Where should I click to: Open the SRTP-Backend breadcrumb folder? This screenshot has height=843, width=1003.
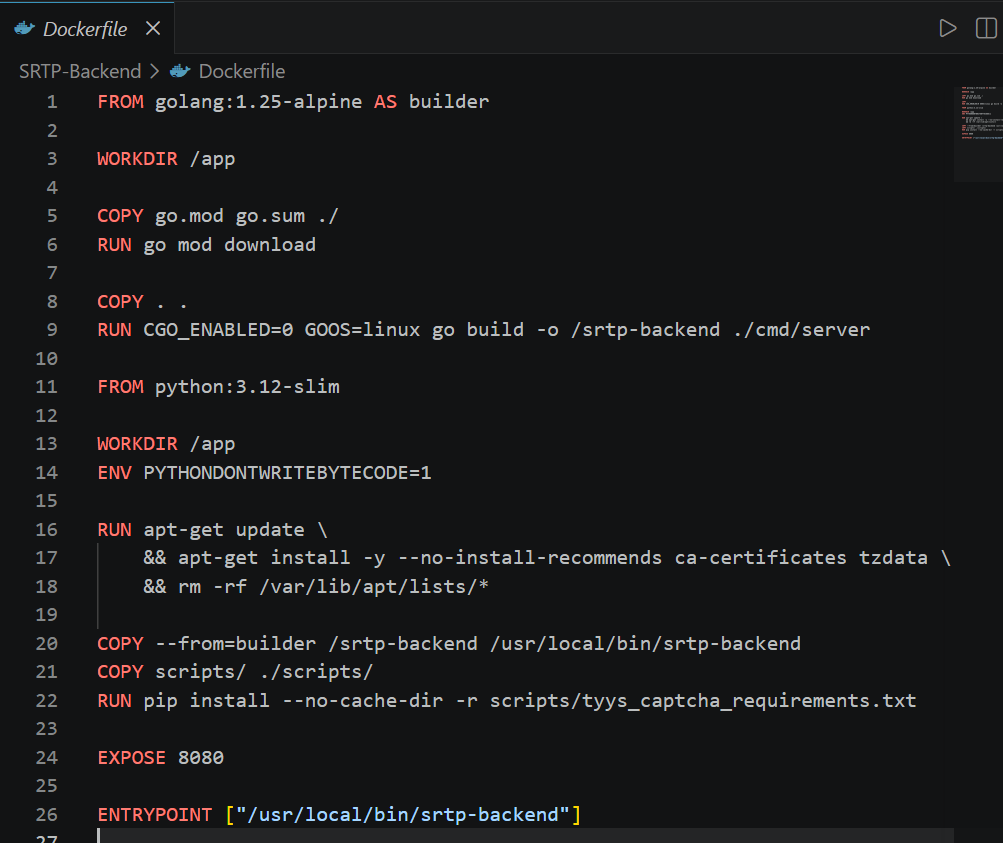pos(80,71)
